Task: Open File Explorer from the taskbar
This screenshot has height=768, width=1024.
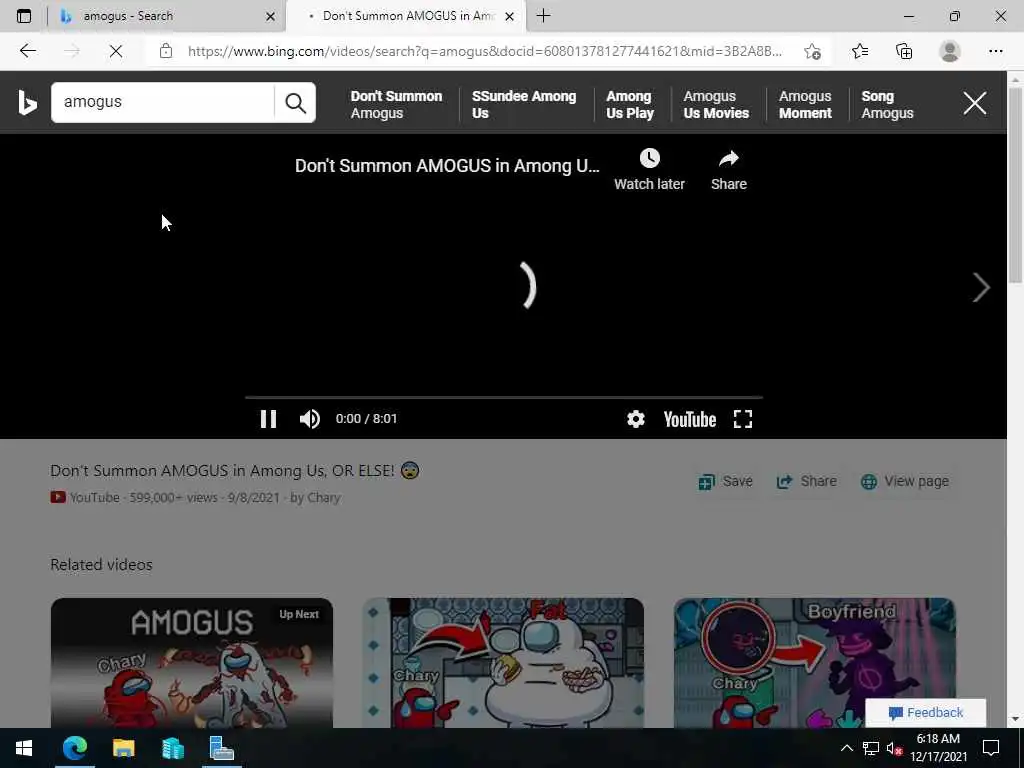Action: pyautogui.click(x=123, y=748)
